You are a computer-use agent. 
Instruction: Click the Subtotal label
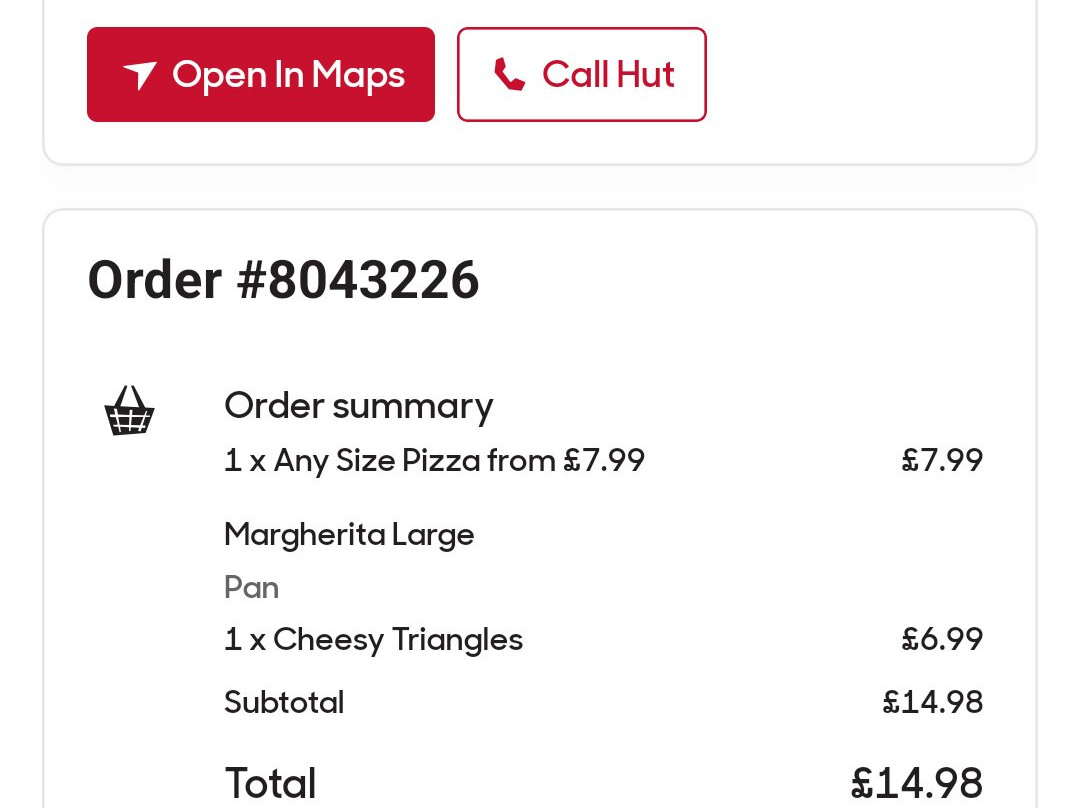click(284, 703)
